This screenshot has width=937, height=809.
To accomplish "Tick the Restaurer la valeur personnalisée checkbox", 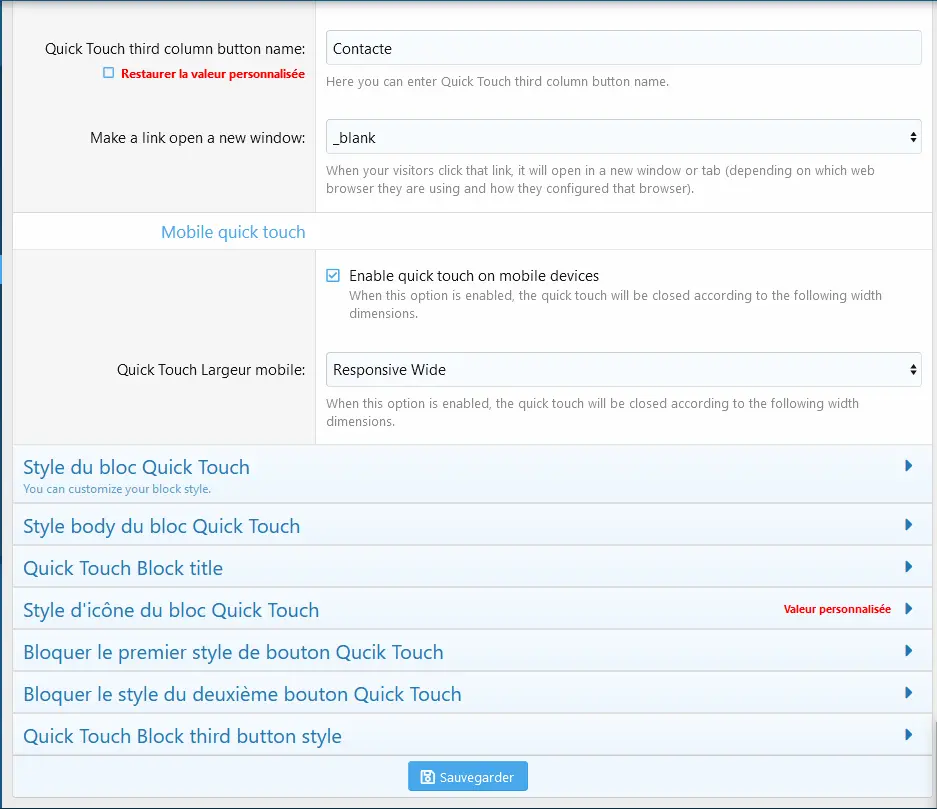I will pos(109,73).
